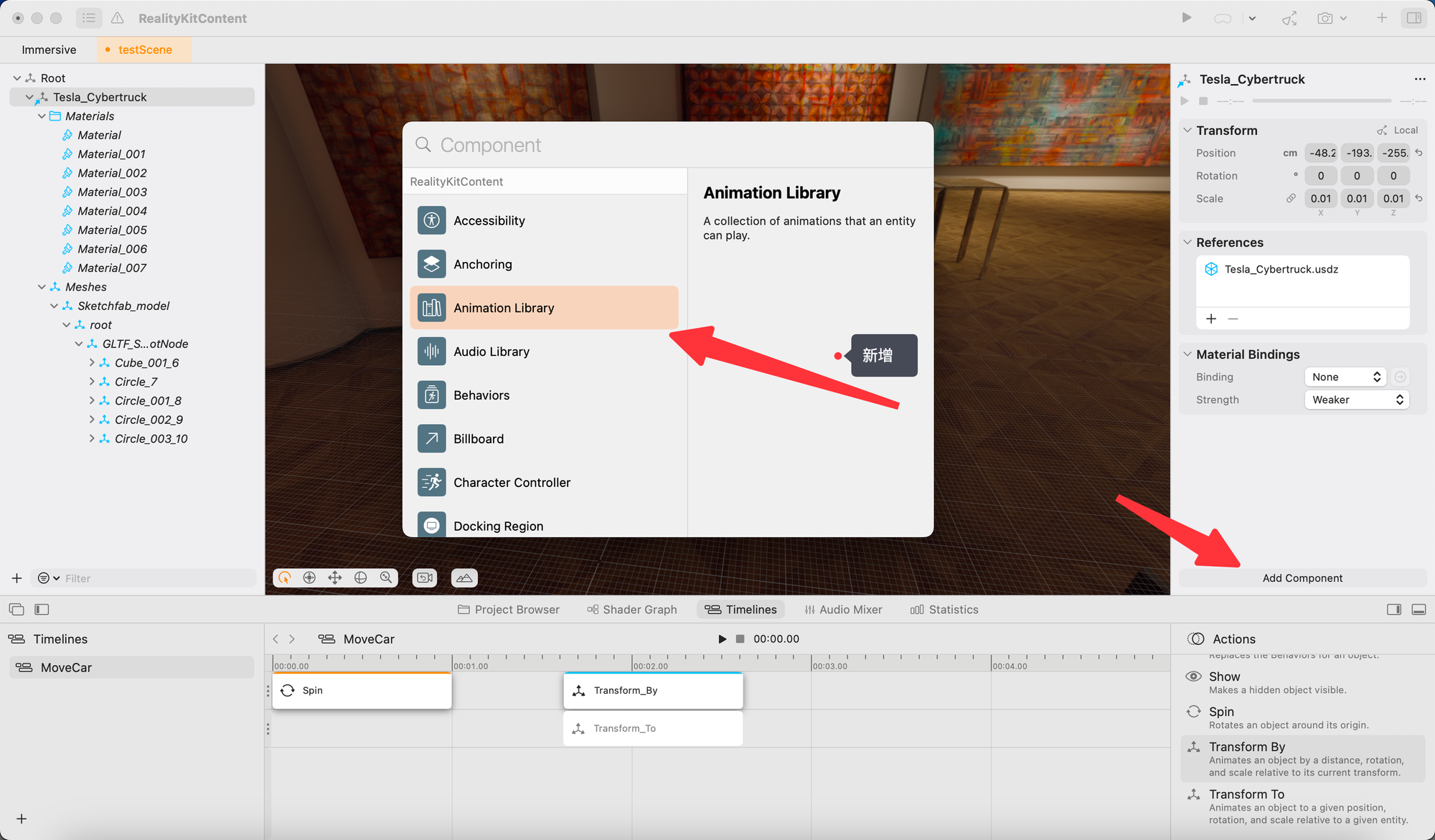Viewport: 1435px width, 840px height.
Task: Select the Spin clip on the timeline
Action: 362,690
